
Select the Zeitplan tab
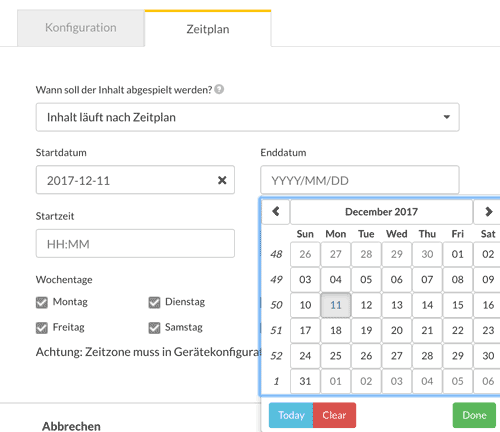click(208, 29)
